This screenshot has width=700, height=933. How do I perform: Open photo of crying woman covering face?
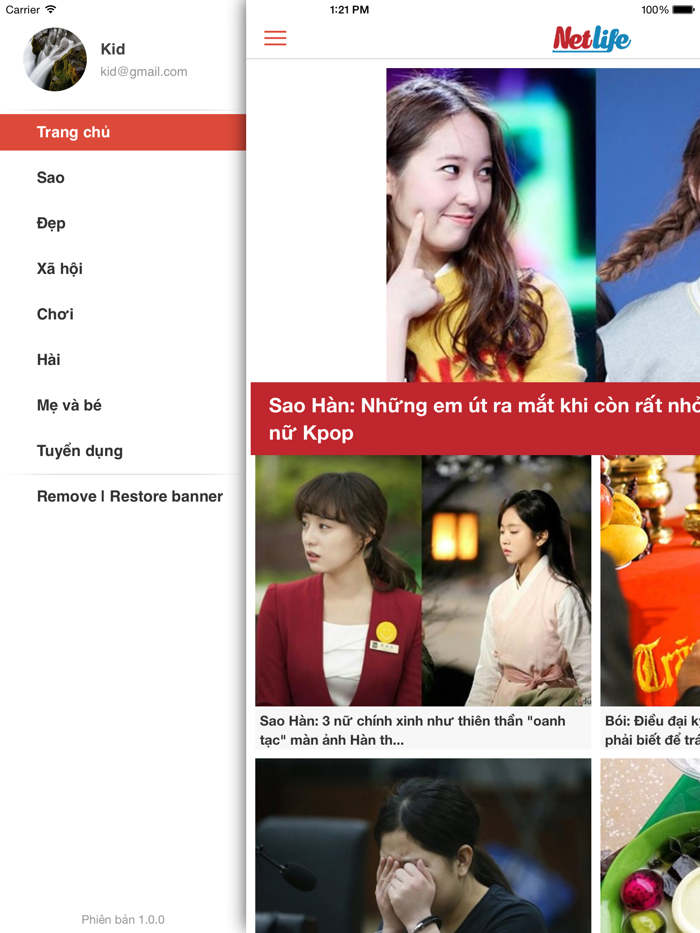(x=423, y=846)
